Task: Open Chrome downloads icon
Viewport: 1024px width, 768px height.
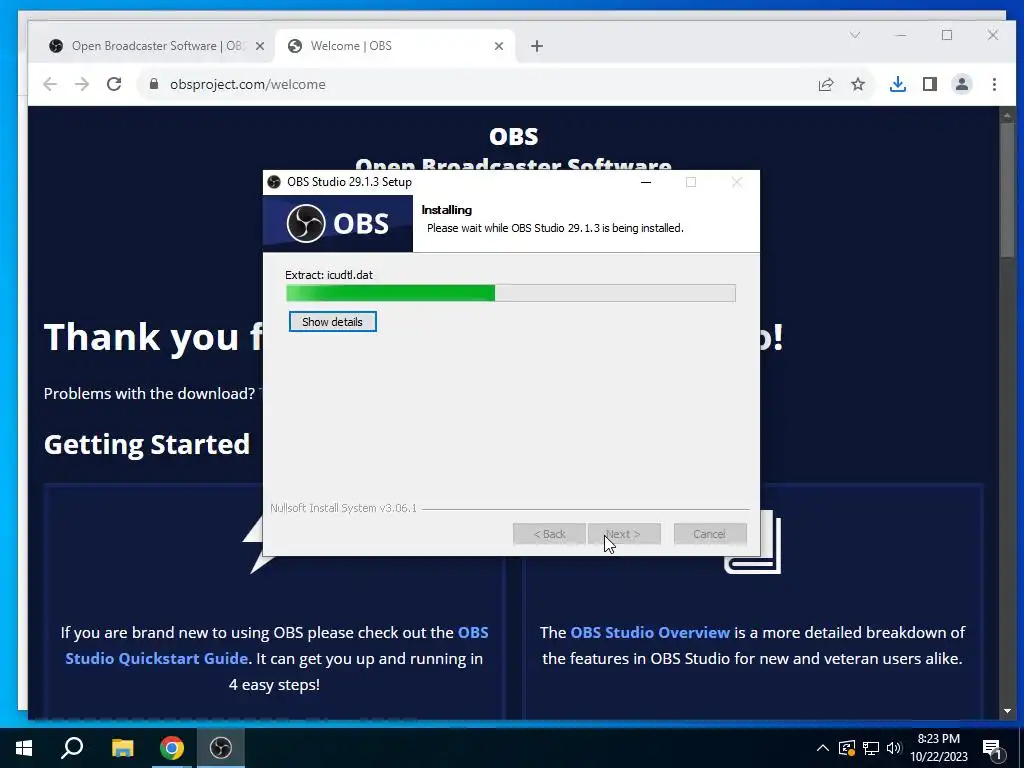Action: click(x=898, y=84)
